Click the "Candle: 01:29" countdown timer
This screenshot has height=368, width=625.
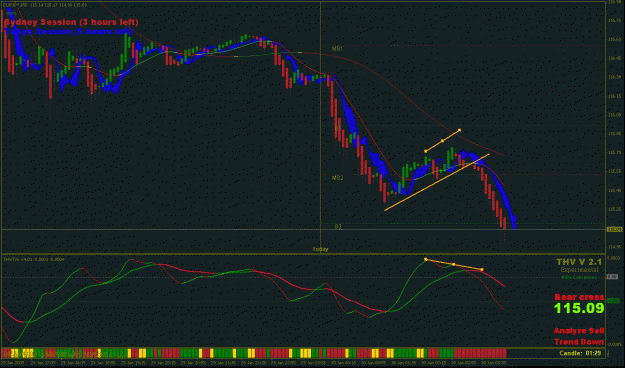(x=580, y=353)
